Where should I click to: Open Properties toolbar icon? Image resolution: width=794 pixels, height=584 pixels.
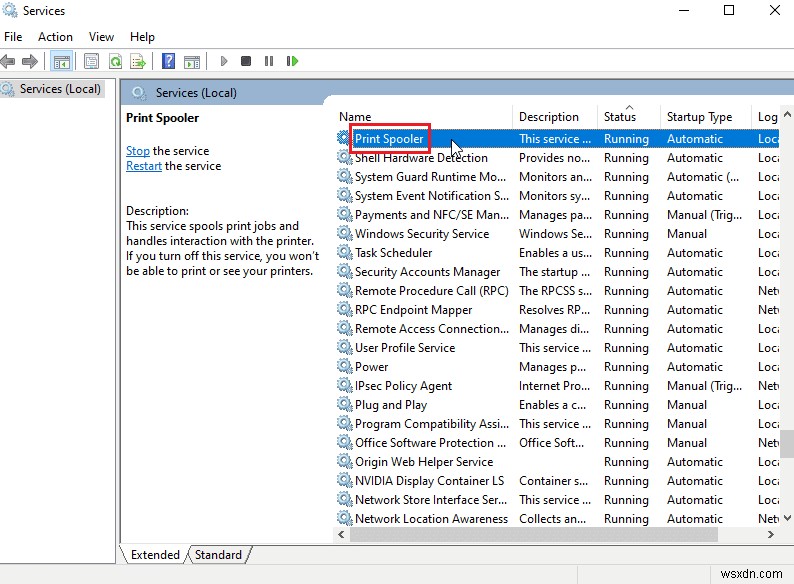pyautogui.click(x=91, y=62)
